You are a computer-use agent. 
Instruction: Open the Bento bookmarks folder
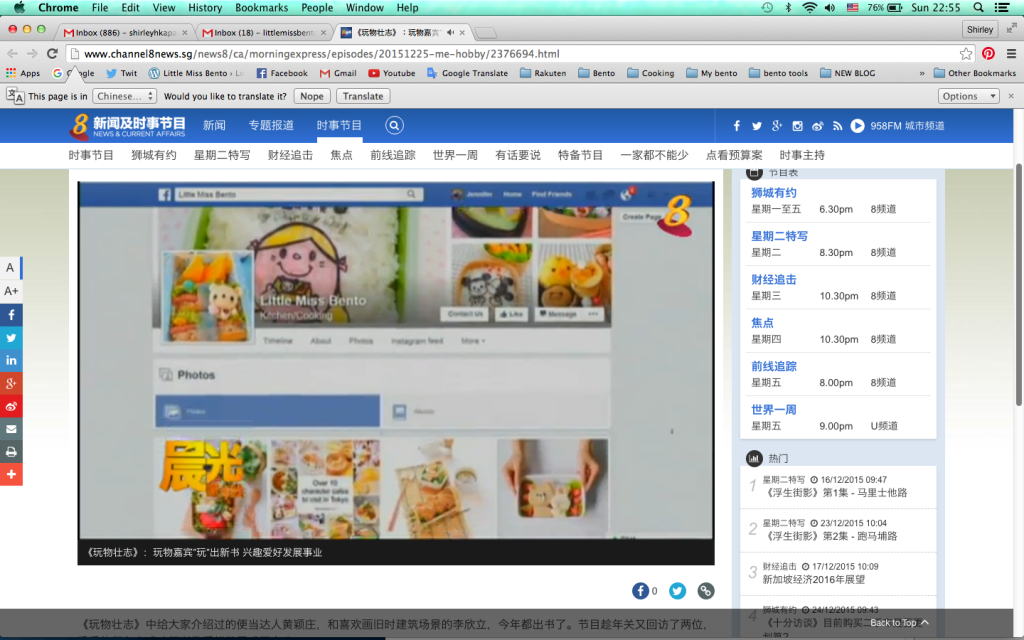coord(596,73)
